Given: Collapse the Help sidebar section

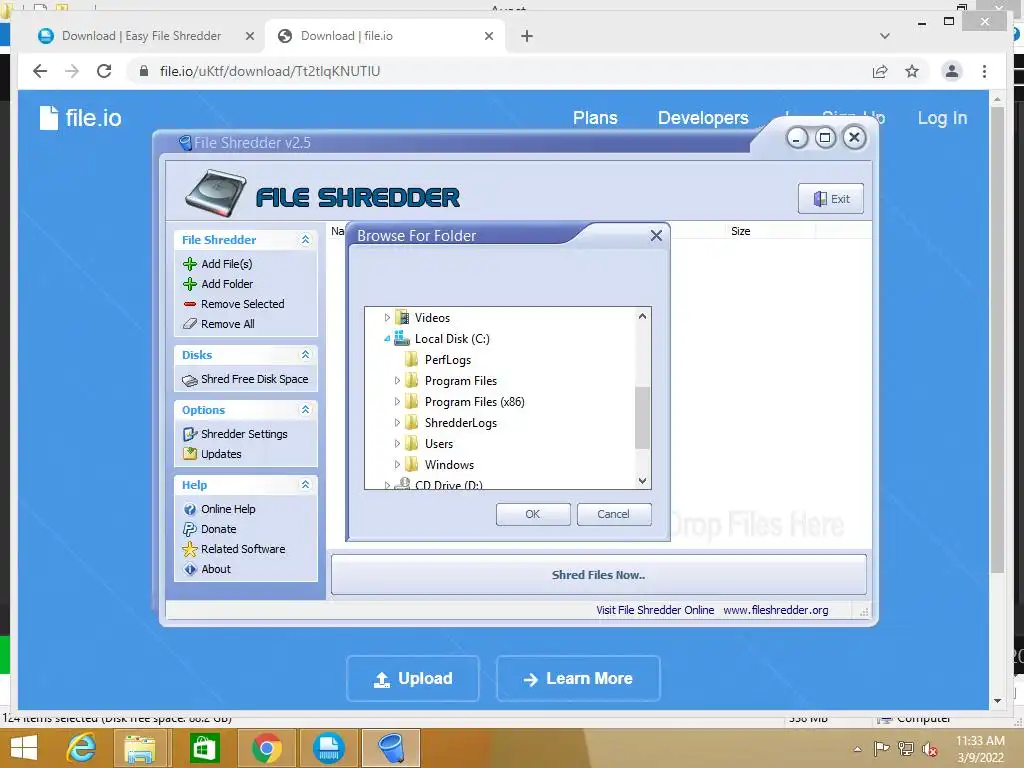Looking at the screenshot, I should (305, 485).
